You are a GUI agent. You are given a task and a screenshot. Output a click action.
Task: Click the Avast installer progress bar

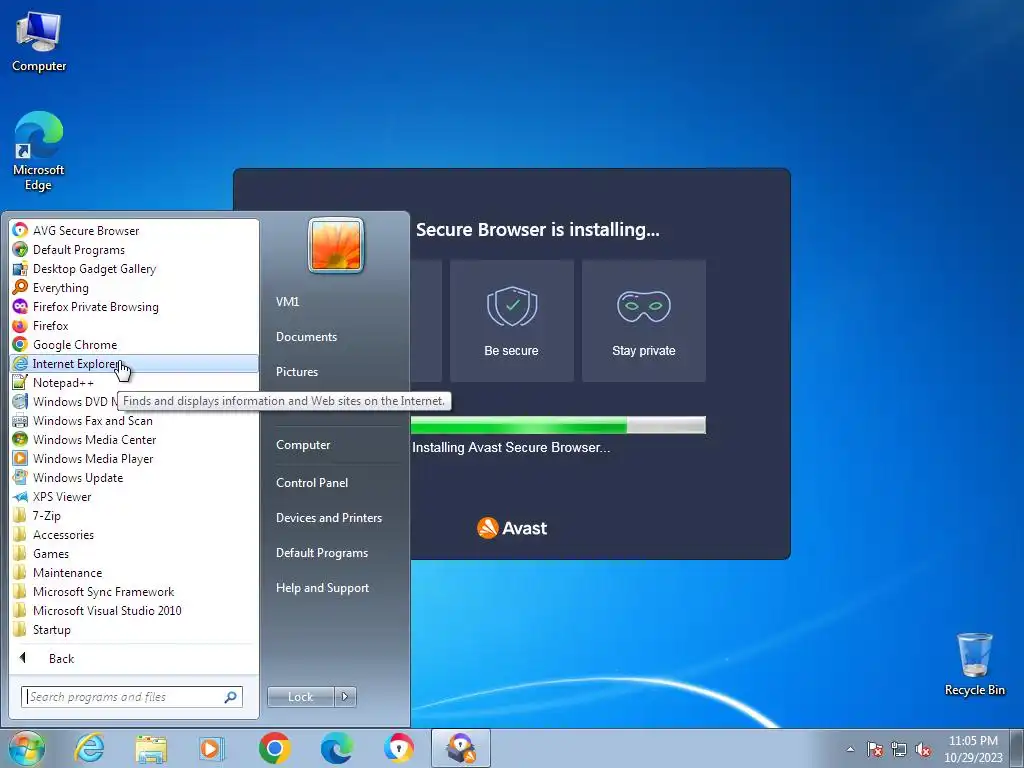558,425
